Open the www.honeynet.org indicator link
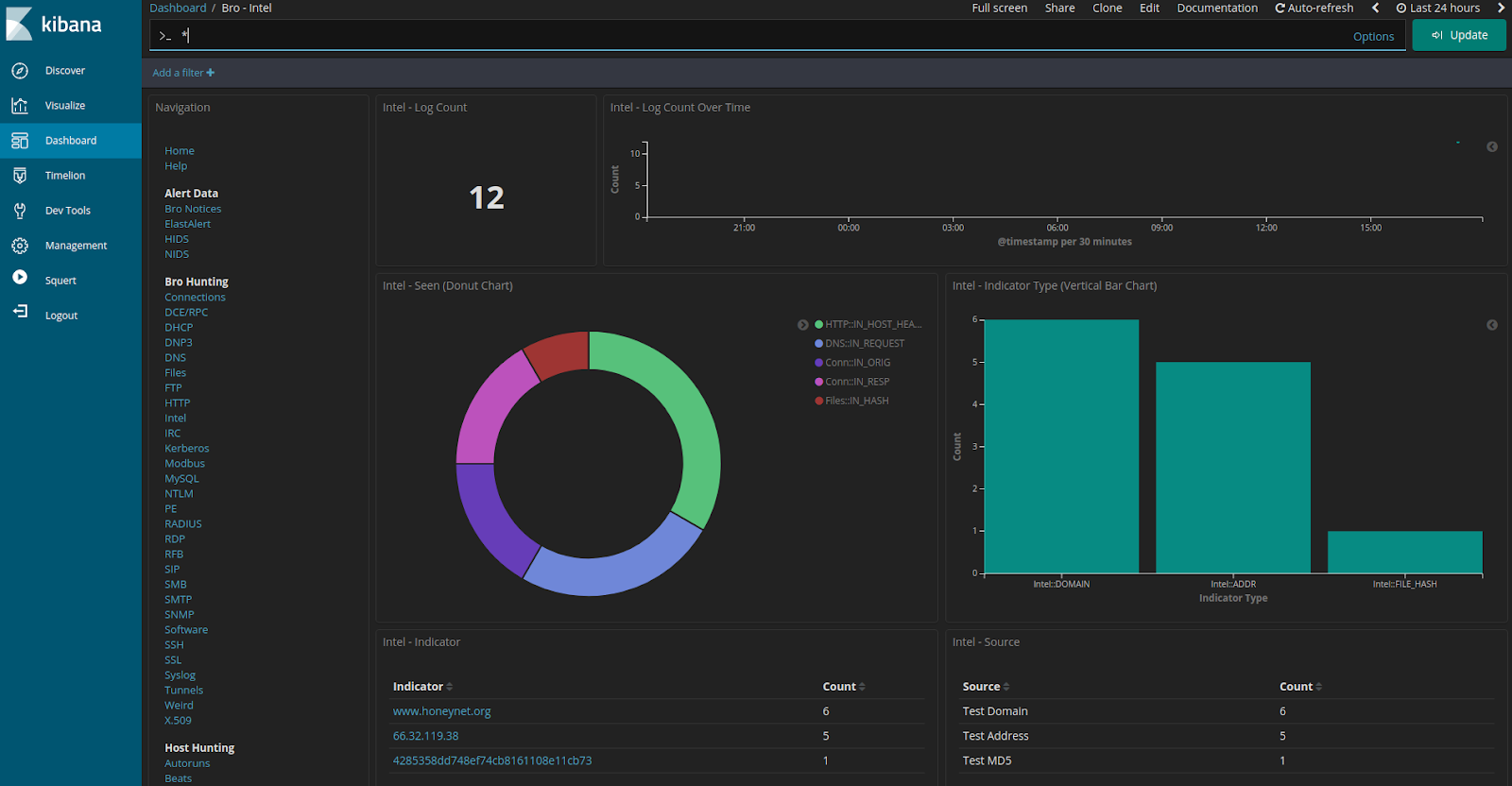This screenshot has height=786, width=1512. [441, 711]
